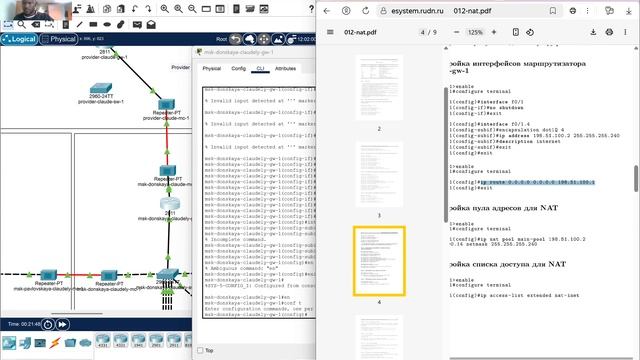The width and height of the screenshot is (640, 360).
Task: Click the New Cluster cloud icon
Action: click(x=249, y=39)
